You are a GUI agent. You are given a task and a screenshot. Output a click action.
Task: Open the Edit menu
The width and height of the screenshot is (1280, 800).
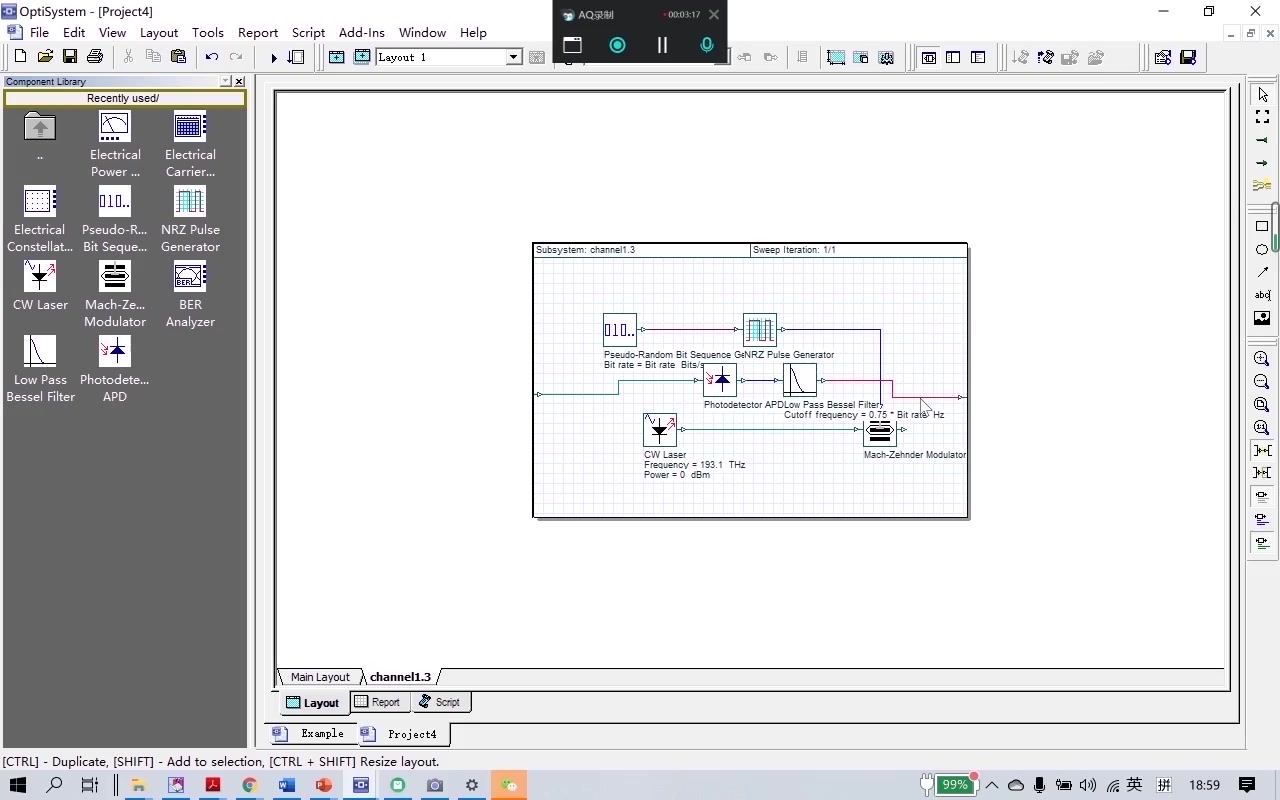74,32
